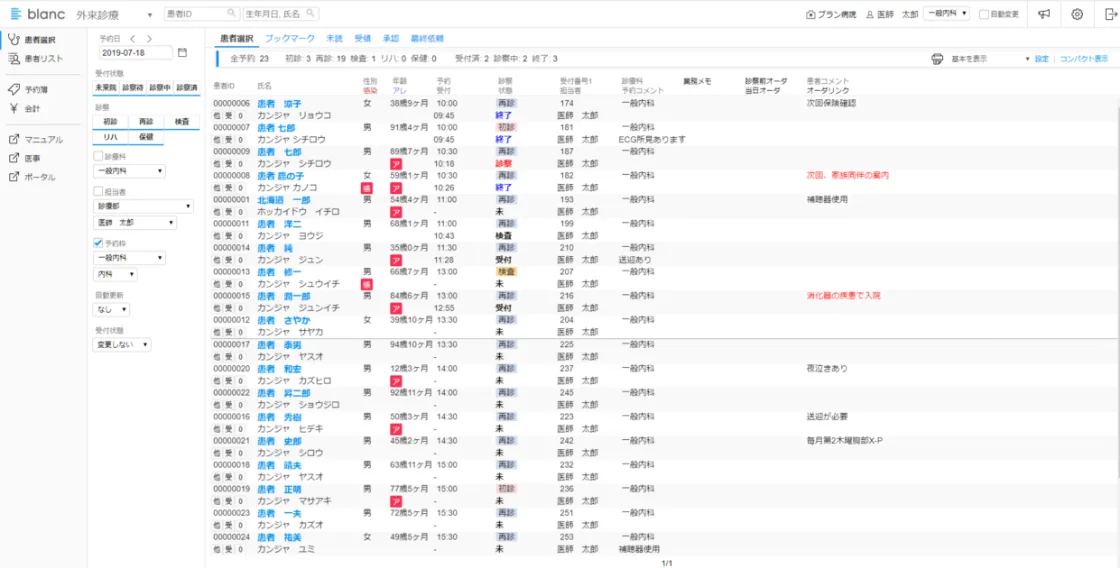Select the 患者選択 tab above the list
The width and height of the screenshot is (1120, 568).
point(236,38)
